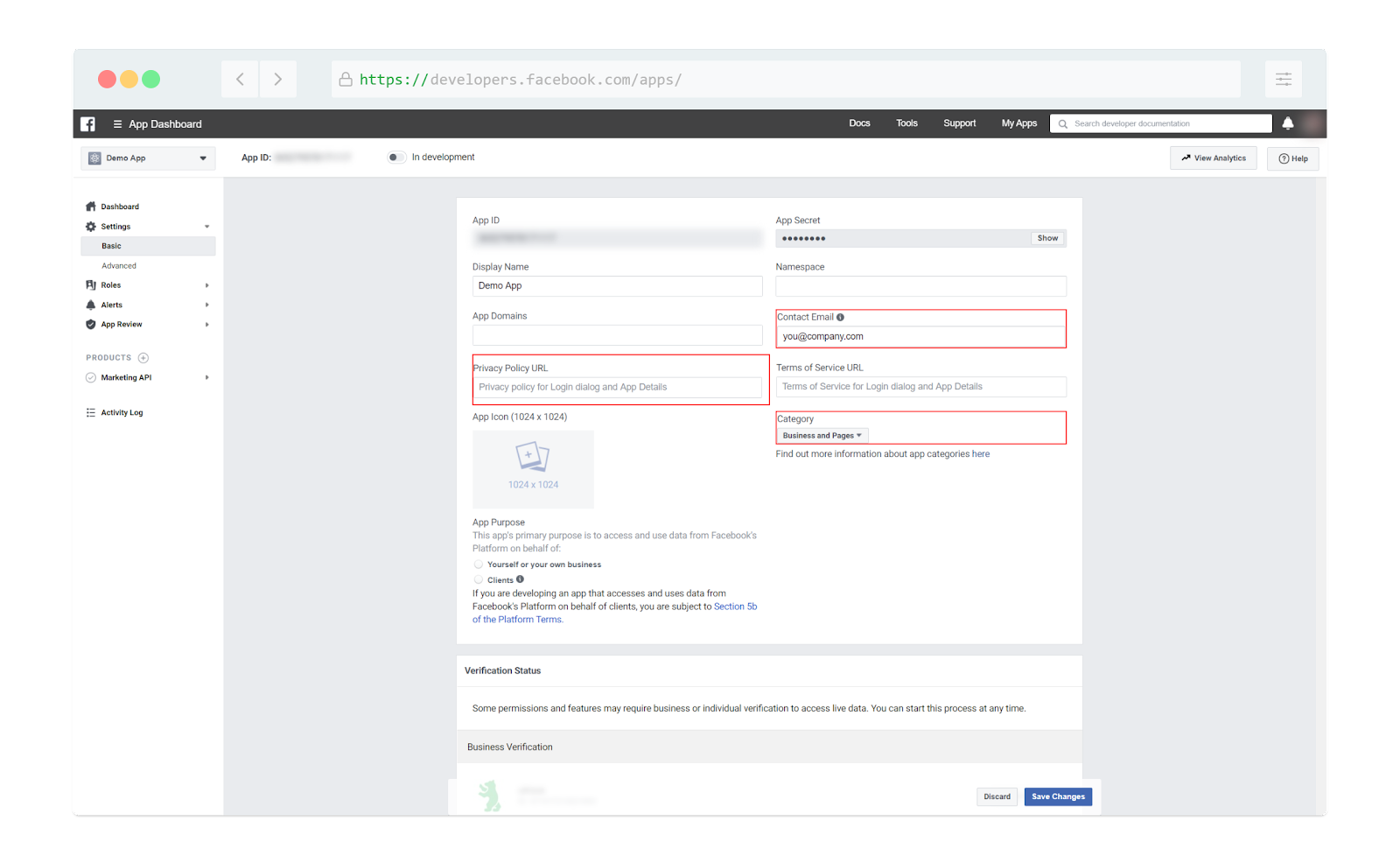Screen dimensions: 1400x863
Task: Click the Roles icon in sidebar
Action: 91,285
